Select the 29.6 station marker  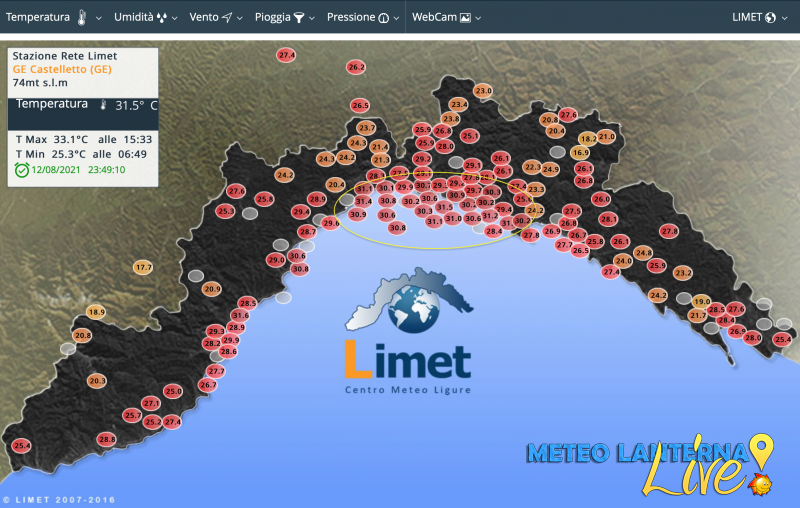(331, 223)
